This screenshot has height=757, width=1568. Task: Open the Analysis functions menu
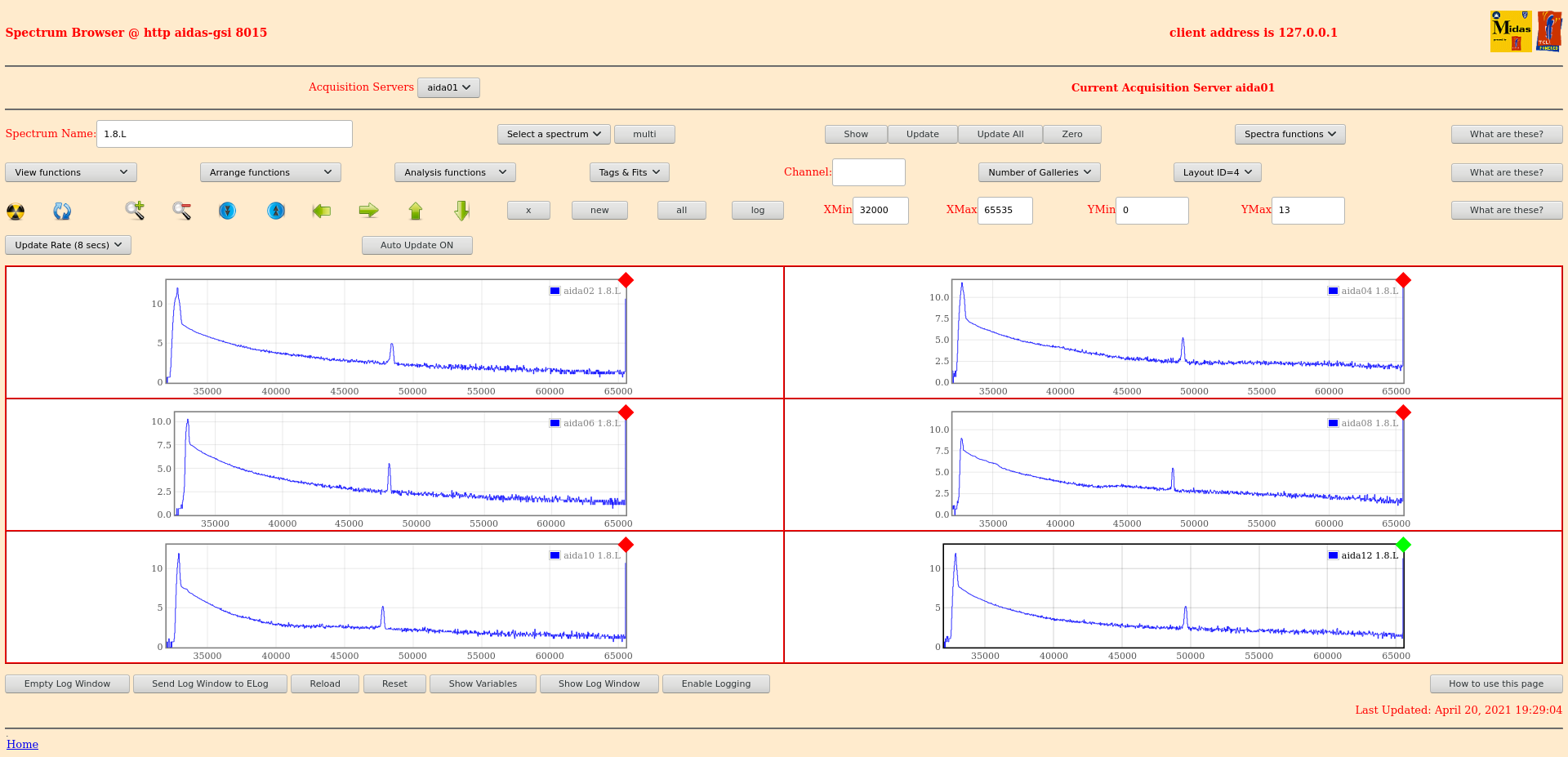455,172
